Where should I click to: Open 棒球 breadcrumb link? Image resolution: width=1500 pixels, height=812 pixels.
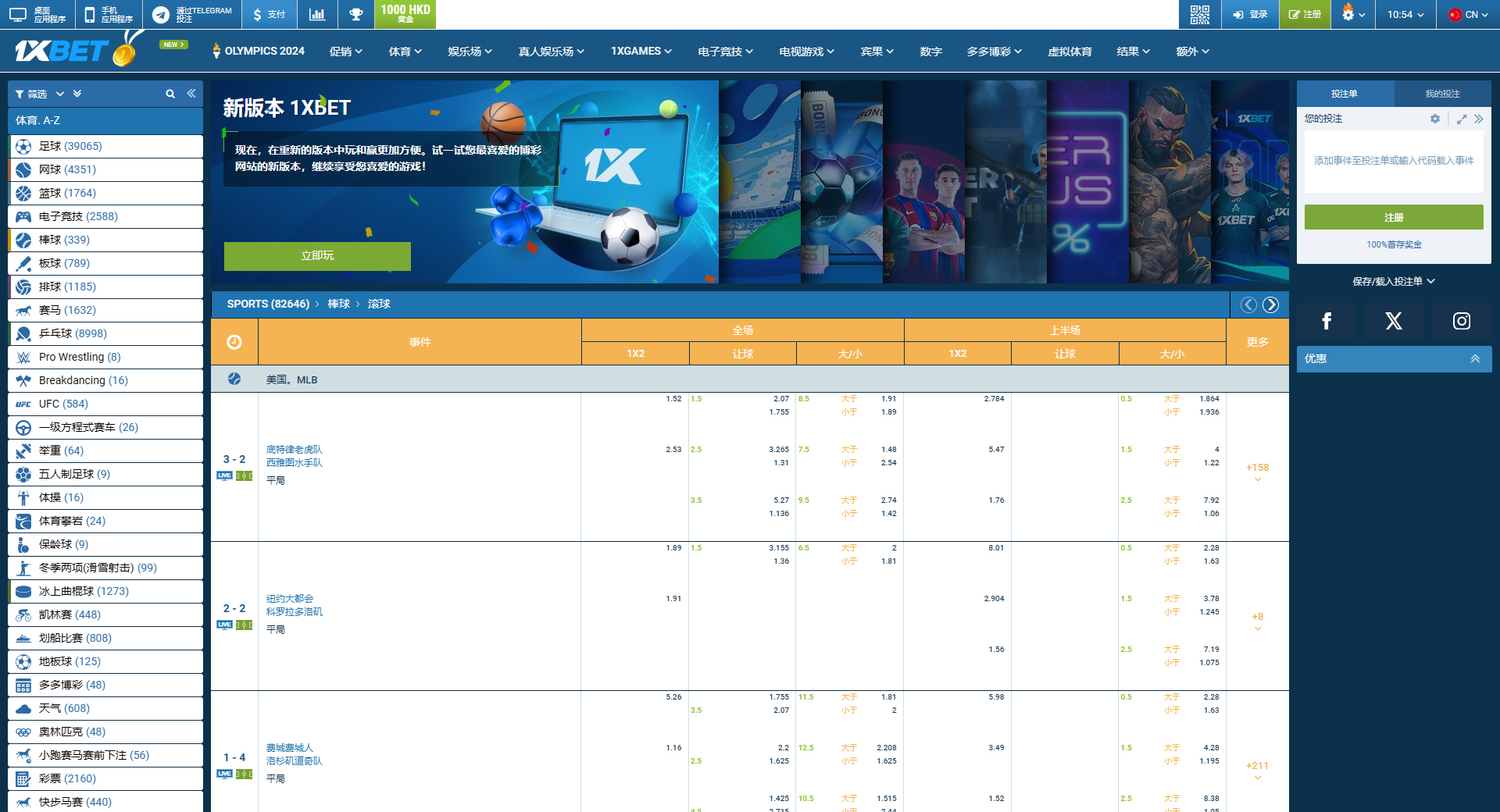(x=338, y=304)
